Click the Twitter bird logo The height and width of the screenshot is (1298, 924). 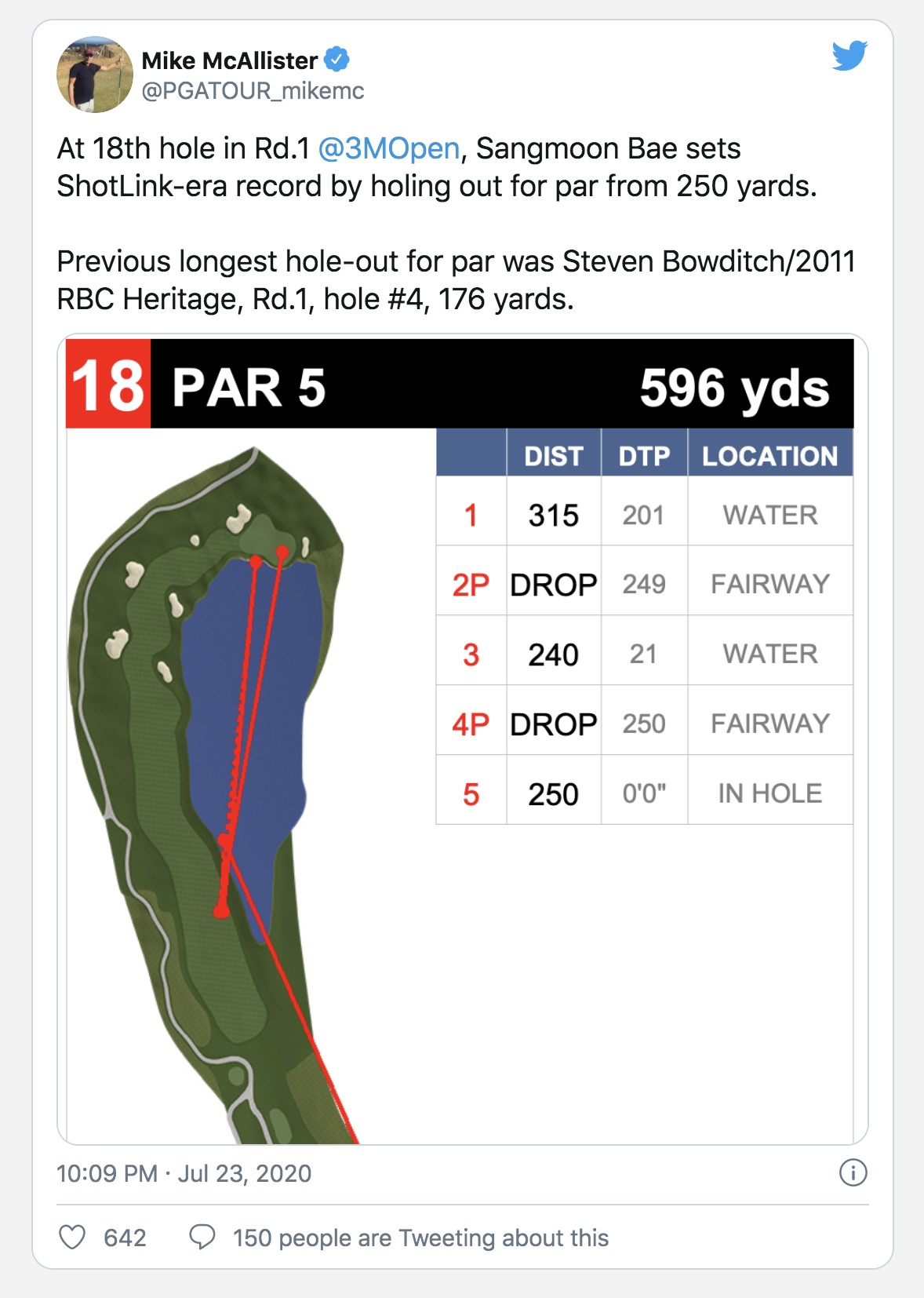click(x=849, y=56)
